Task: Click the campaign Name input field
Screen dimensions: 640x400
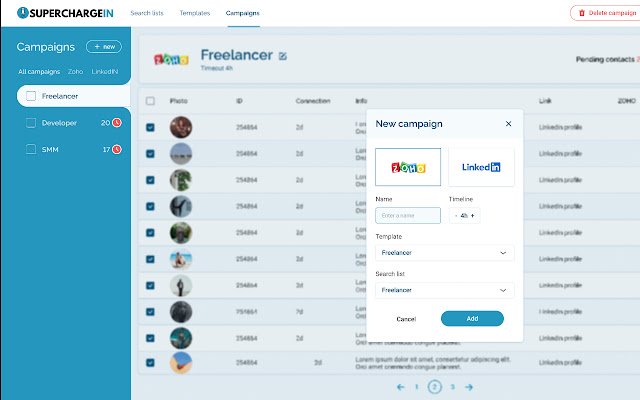Action: tap(408, 216)
